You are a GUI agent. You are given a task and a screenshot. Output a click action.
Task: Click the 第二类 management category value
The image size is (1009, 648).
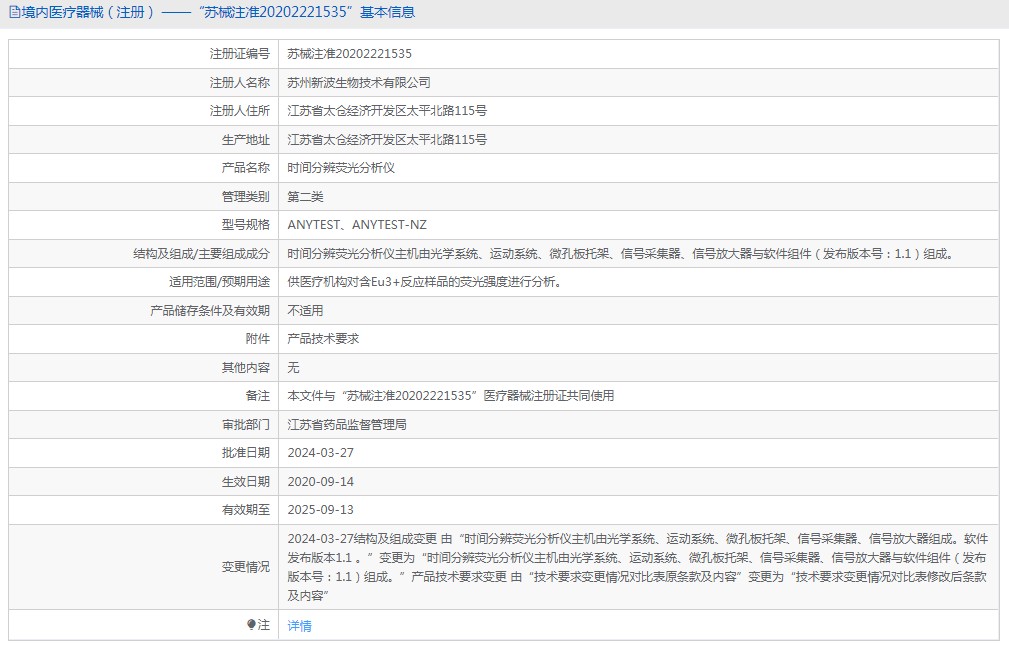[305, 196]
